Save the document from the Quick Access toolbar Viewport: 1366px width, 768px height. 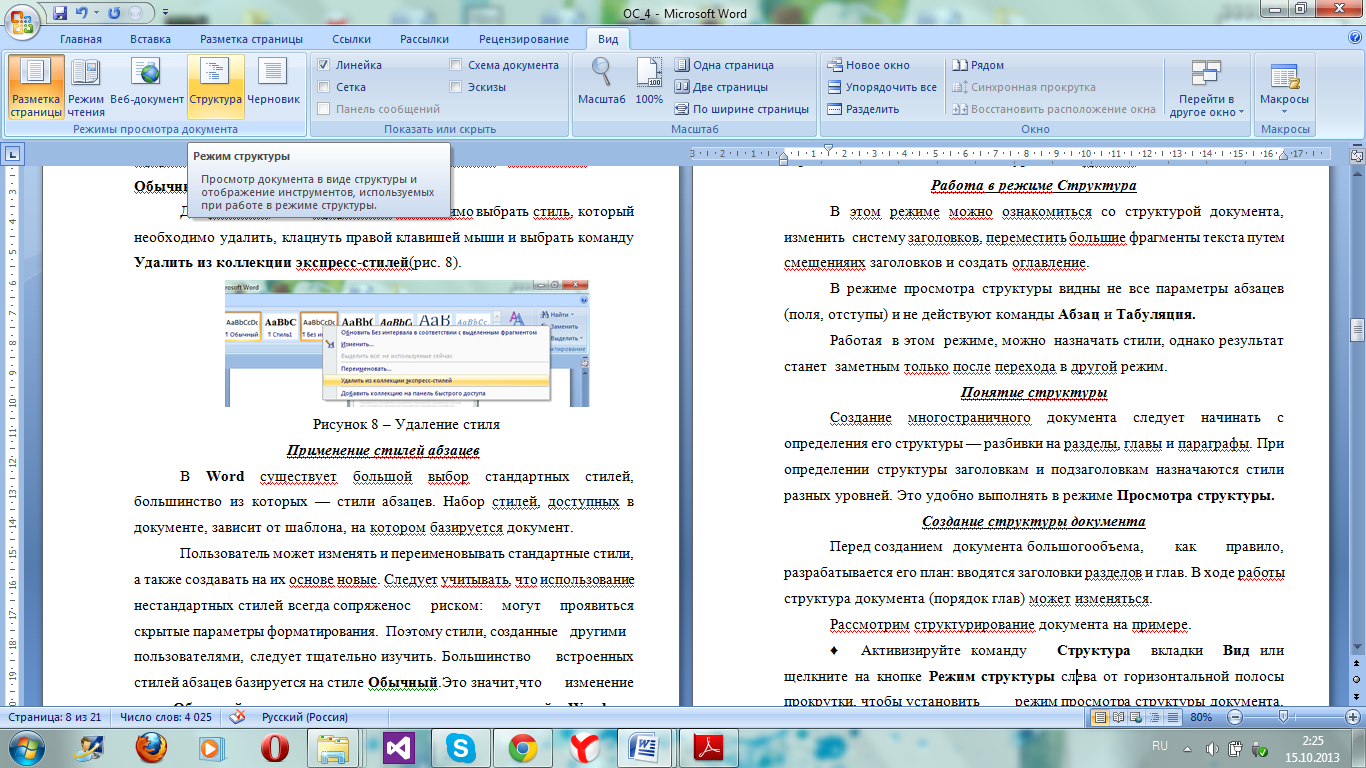pyautogui.click(x=60, y=13)
